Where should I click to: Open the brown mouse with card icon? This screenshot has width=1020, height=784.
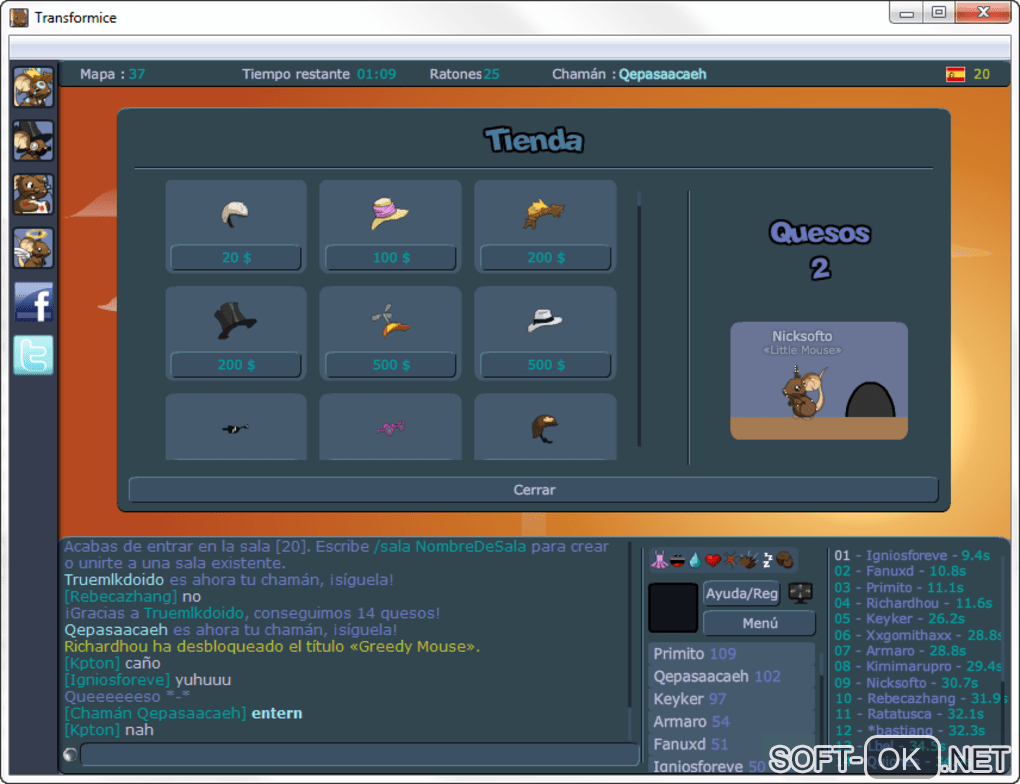click(33, 195)
